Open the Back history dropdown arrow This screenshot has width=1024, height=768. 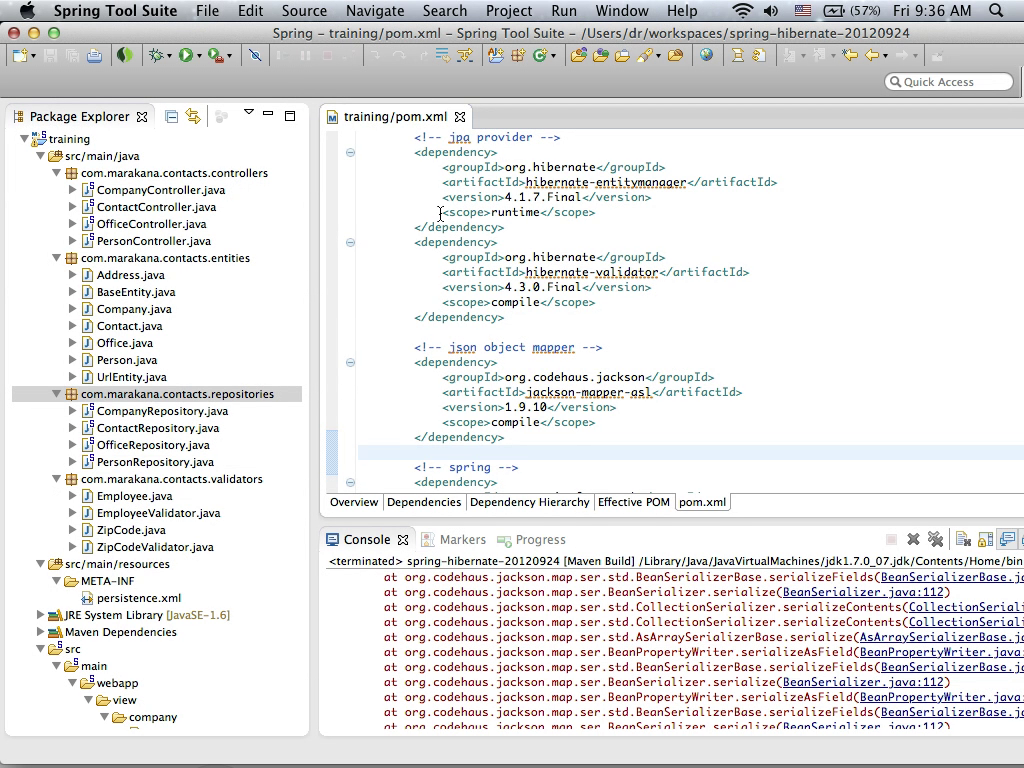click(x=886, y=57)
